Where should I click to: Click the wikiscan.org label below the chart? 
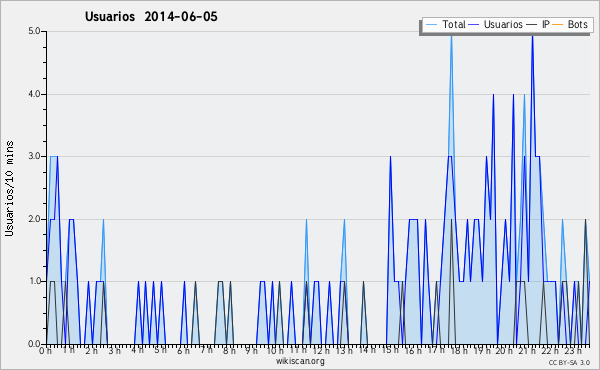pyautogui.click(x=300, y=361)
